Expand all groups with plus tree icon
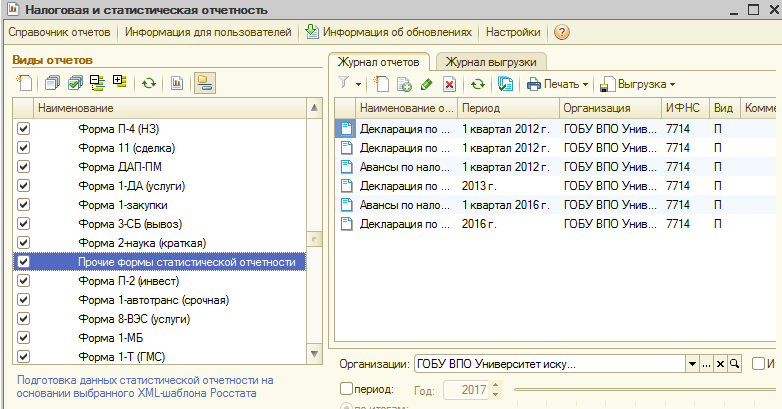The width and height of the screenshot is (782, 409). [x=120, y=82]
